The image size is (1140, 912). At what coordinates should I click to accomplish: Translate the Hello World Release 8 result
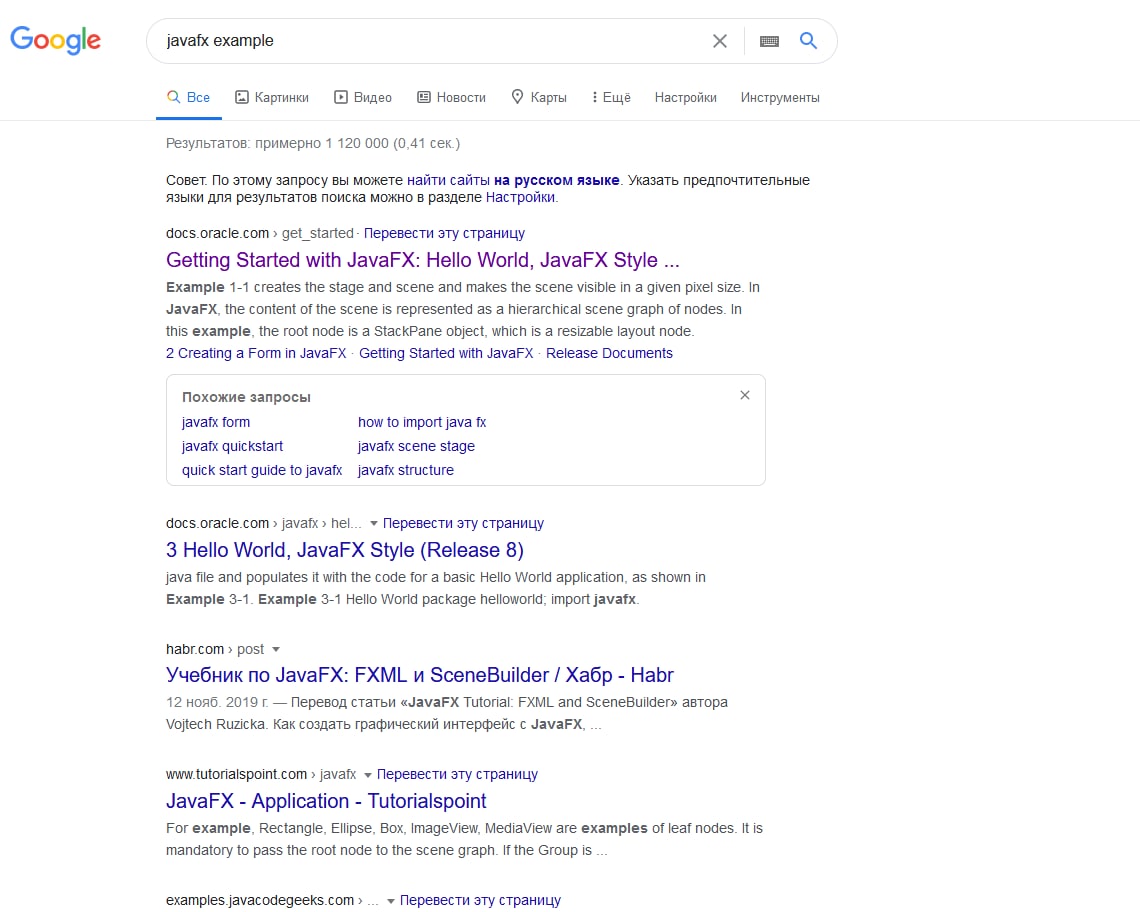(463, 523)
